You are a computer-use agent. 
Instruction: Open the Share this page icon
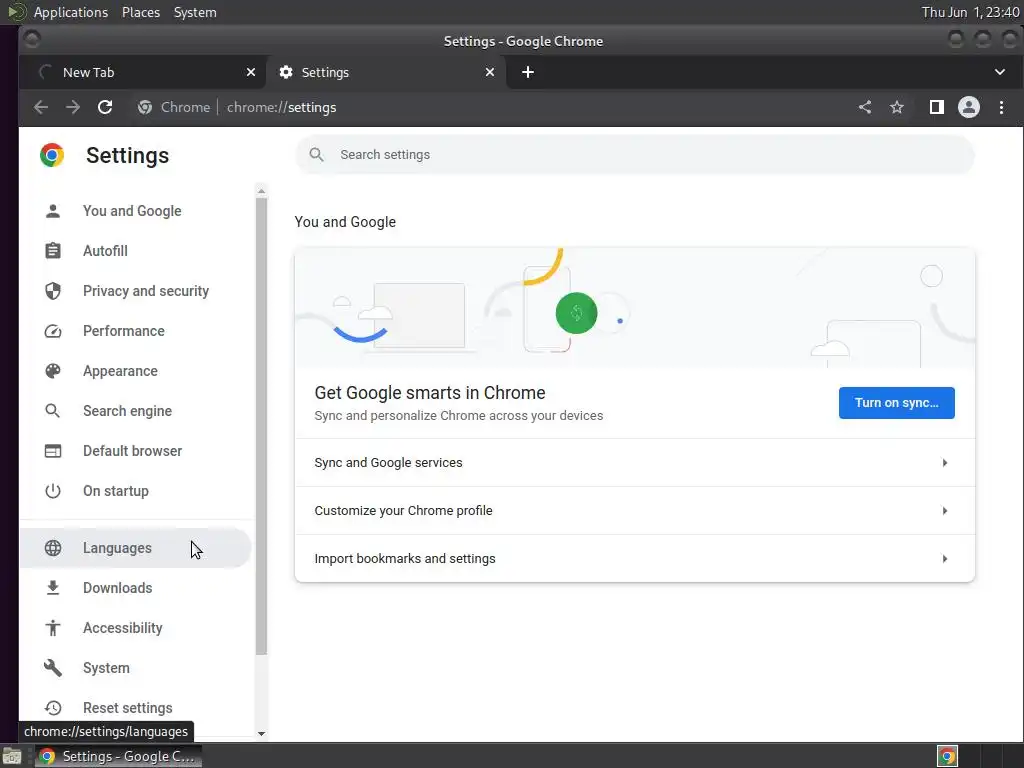click(865, 107)
